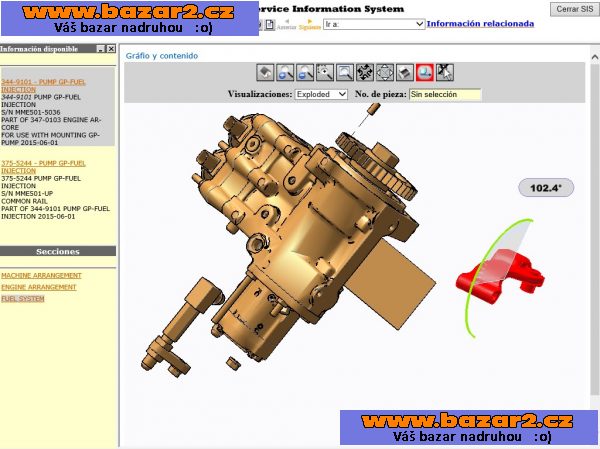The width and height of the screenshot is (600, 449).
Task: Open the FUEL SYSTEM section link
Action: (x=22, y=299)
